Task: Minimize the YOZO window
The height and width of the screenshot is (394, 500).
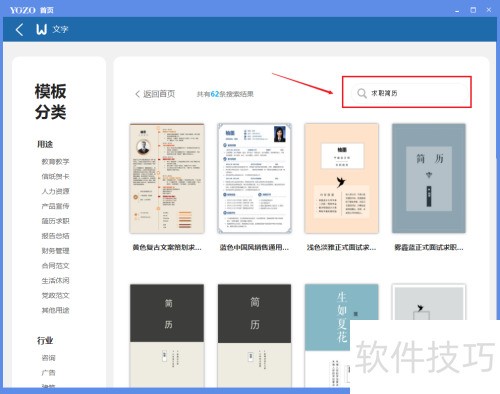Action: (457, 10)
